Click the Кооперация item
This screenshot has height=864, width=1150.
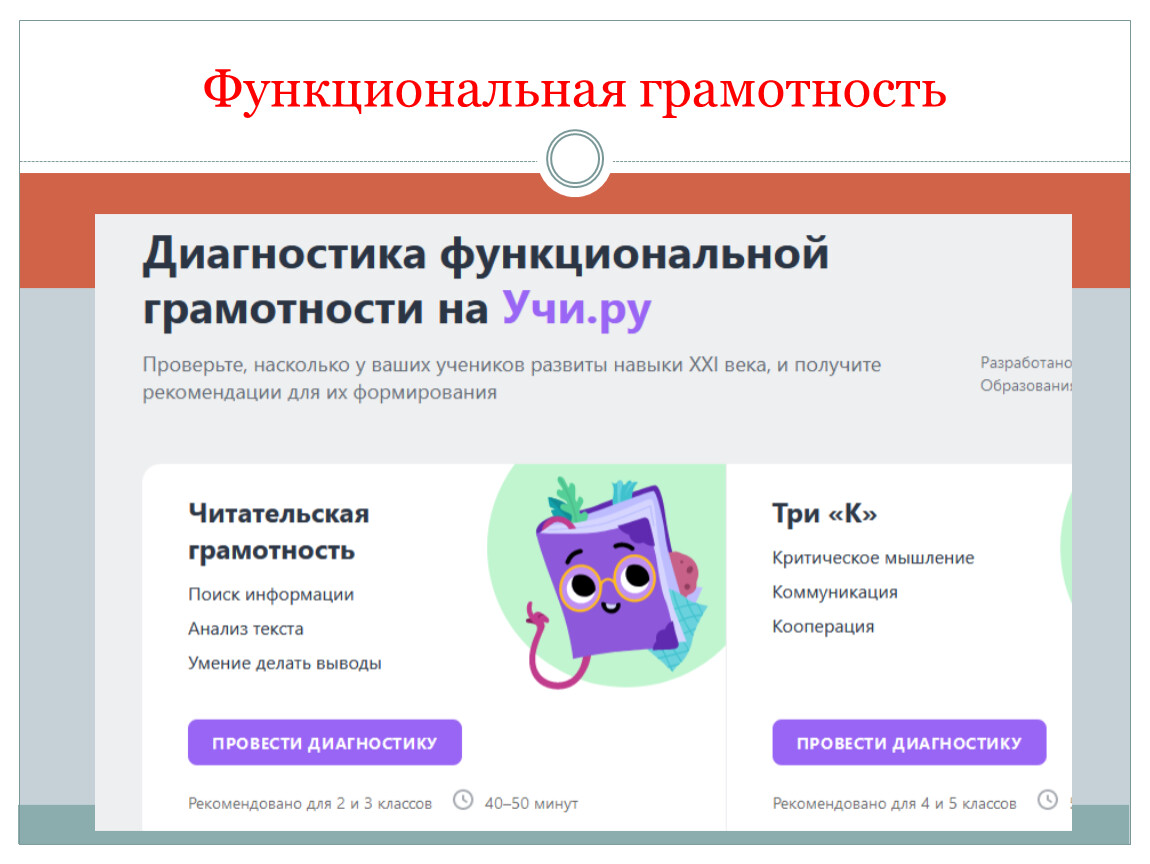click(822, 627)
